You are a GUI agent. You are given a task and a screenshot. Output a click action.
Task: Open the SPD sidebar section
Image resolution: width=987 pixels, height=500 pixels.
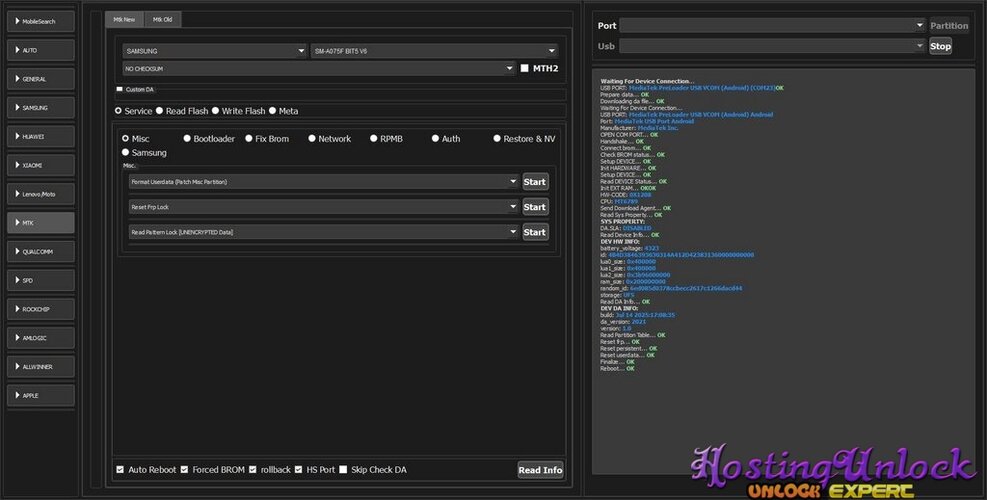click(x=41, y=280)
